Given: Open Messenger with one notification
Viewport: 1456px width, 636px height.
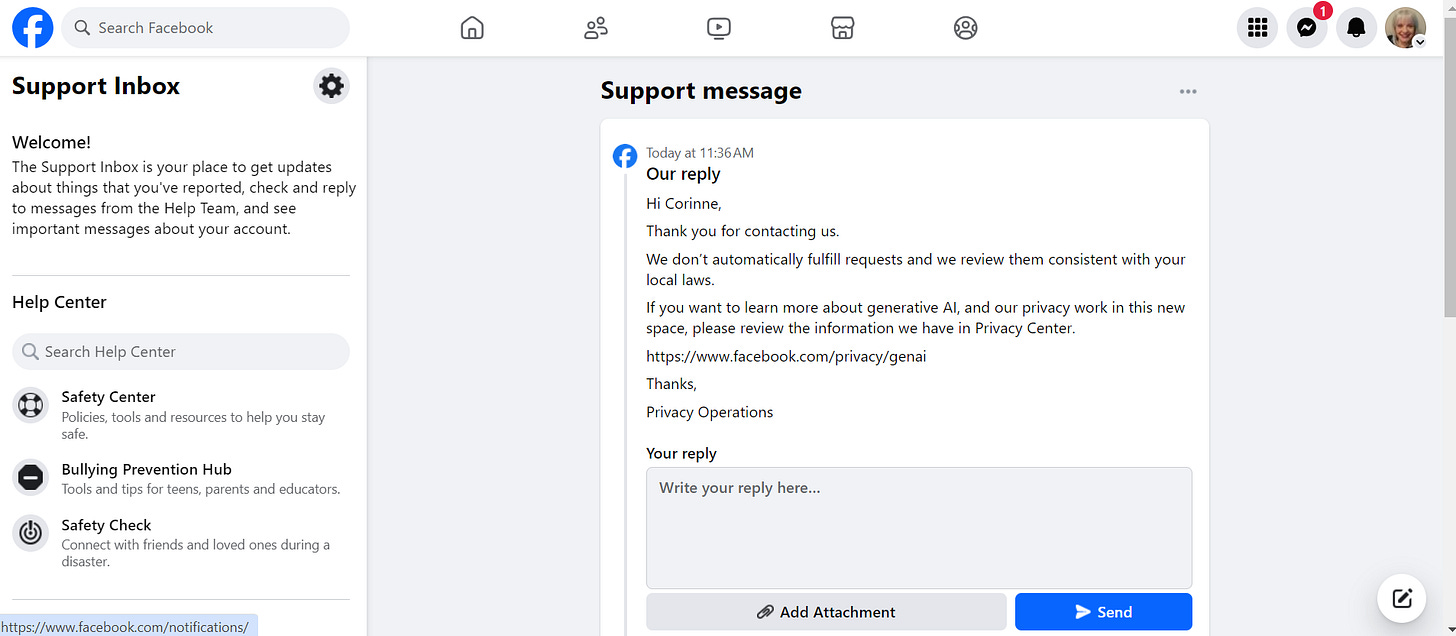Looking at the screenshot, I should pyautogui.click(x=1306, y=28).
